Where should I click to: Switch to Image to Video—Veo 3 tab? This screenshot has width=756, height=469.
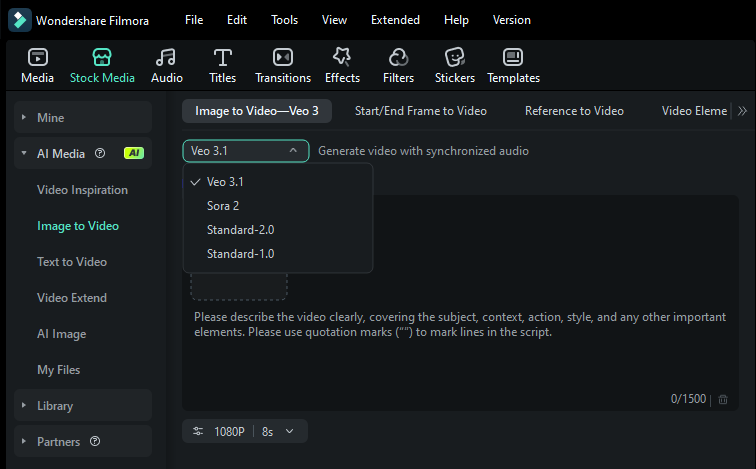pos(257,111)
